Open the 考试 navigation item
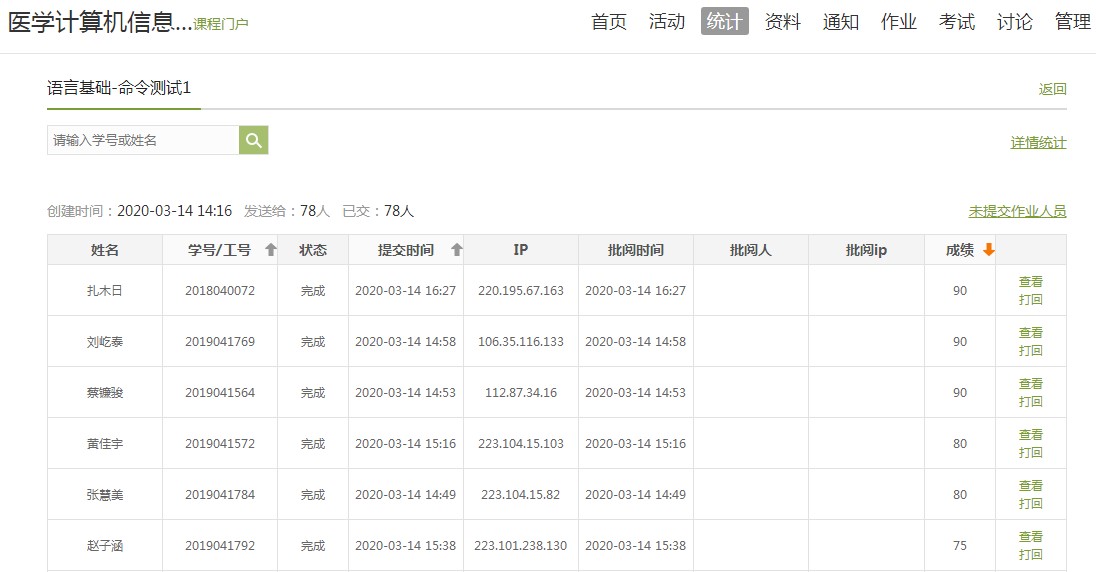The width and height of the screenshot is (1096, 572). coord(957,22)
